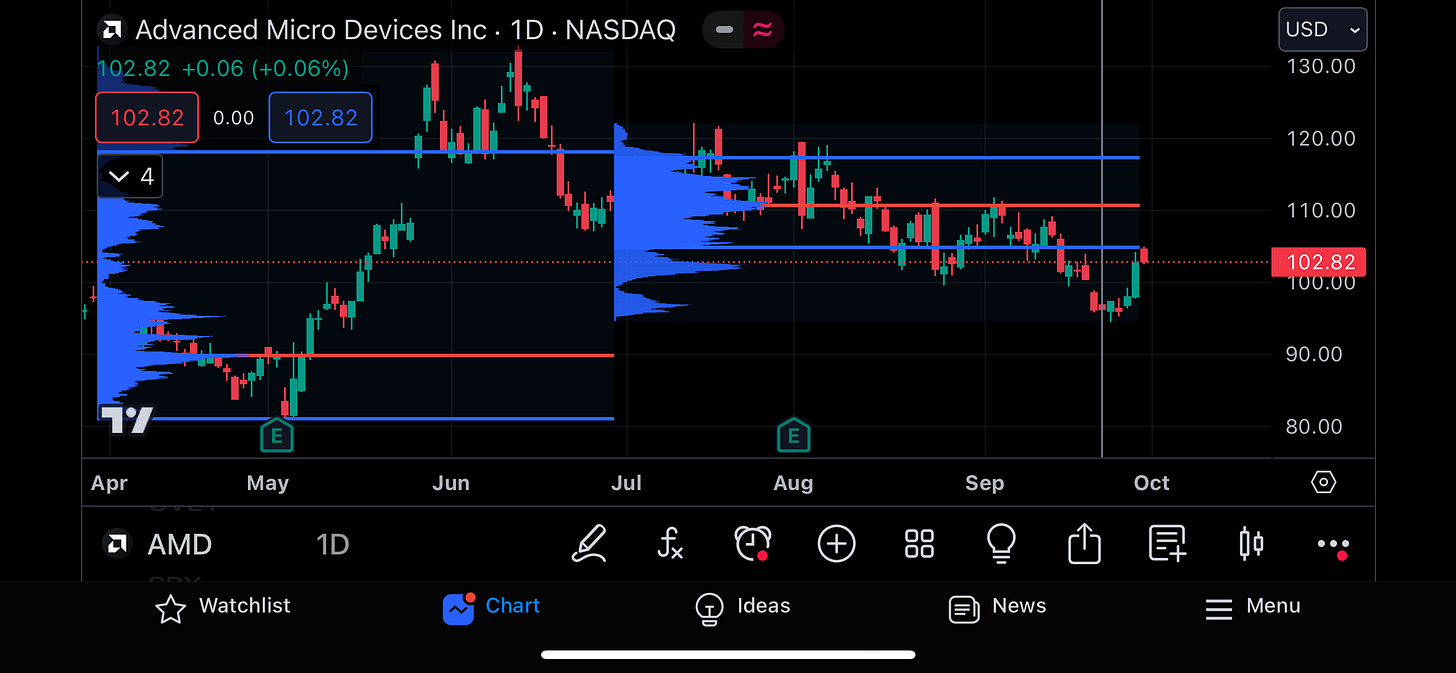
Task: Open the News tab
Action: coord(997,607)
